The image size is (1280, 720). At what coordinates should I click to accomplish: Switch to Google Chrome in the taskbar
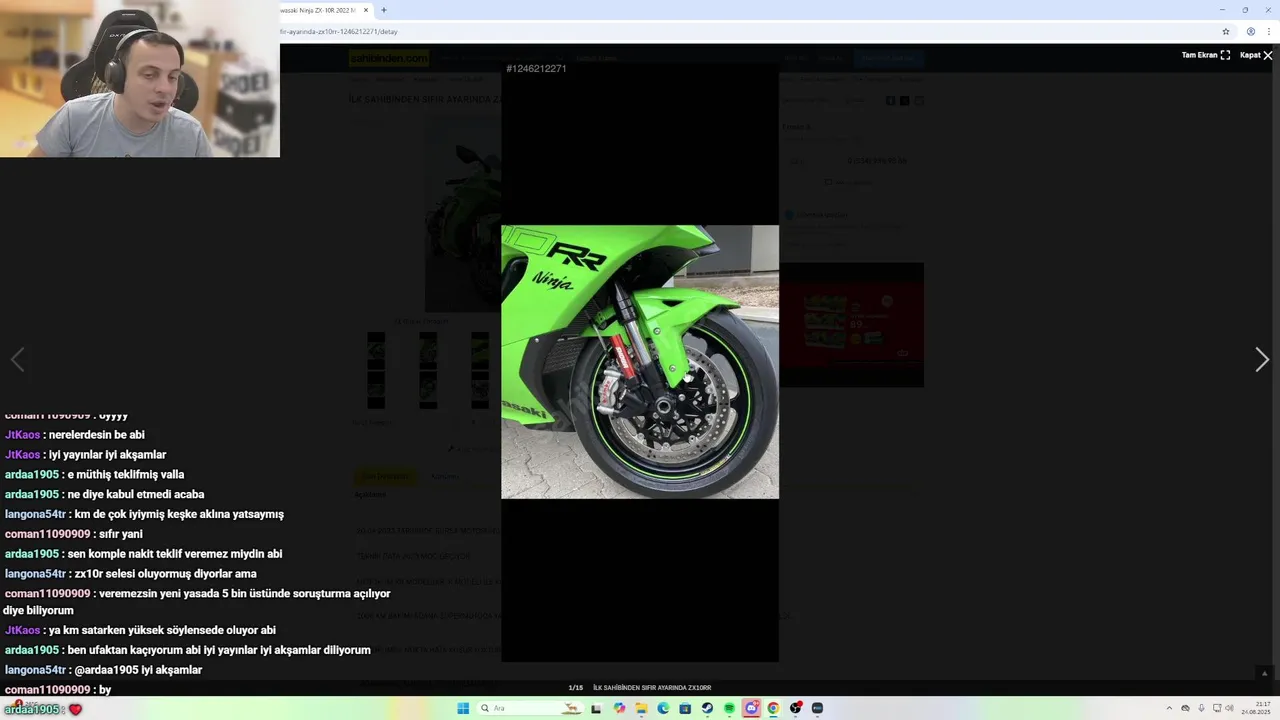[773, 708]
